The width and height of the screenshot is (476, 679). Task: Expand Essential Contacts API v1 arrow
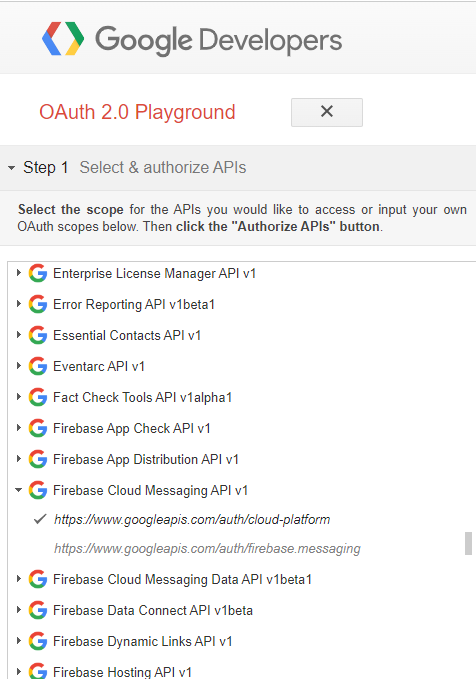tap(19, 335)
